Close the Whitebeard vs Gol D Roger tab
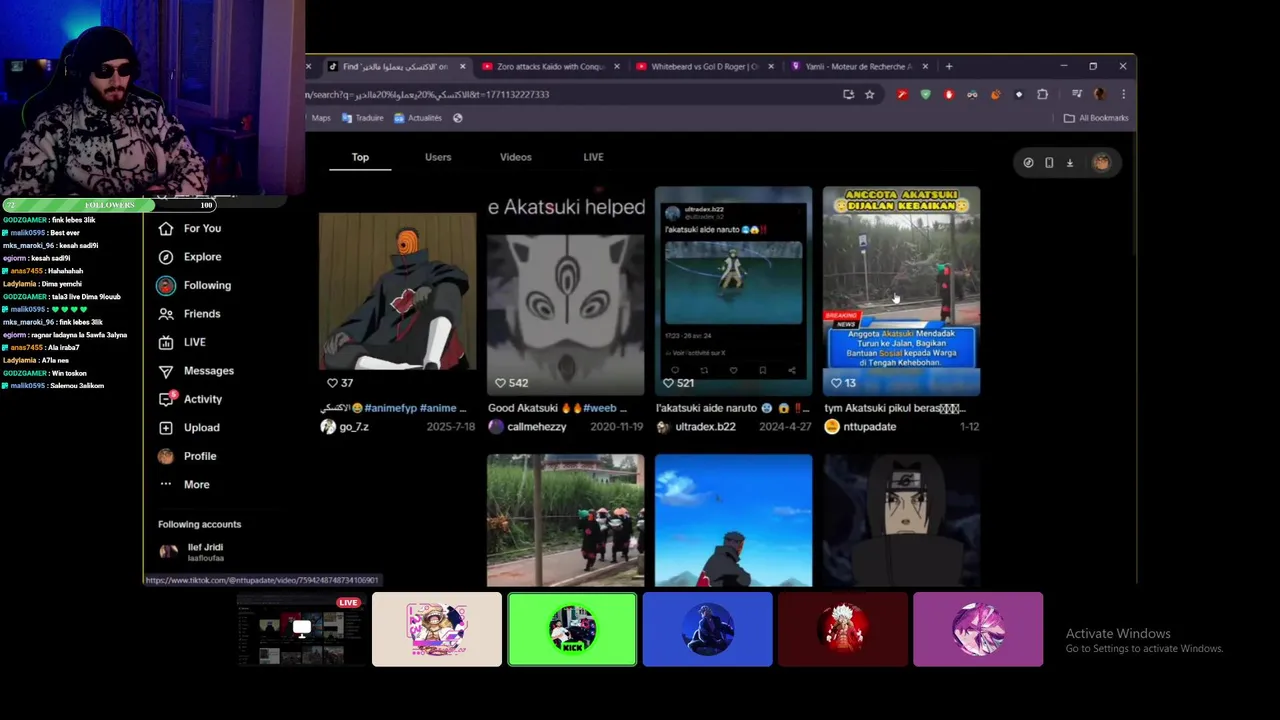The height and width of the screenshot is (720, 1280). coord(770,66)
